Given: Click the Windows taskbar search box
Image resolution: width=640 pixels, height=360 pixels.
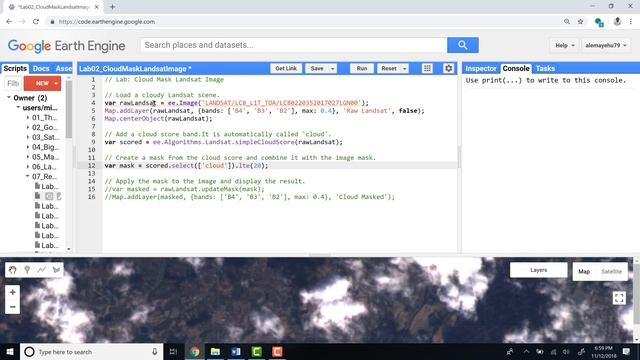Looking at the screenshot, I should (91, 351).
